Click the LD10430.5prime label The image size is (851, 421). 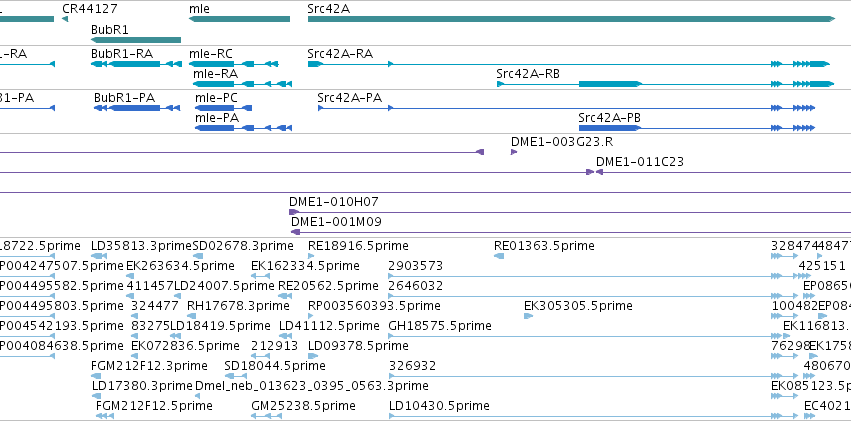pos(439,406)
